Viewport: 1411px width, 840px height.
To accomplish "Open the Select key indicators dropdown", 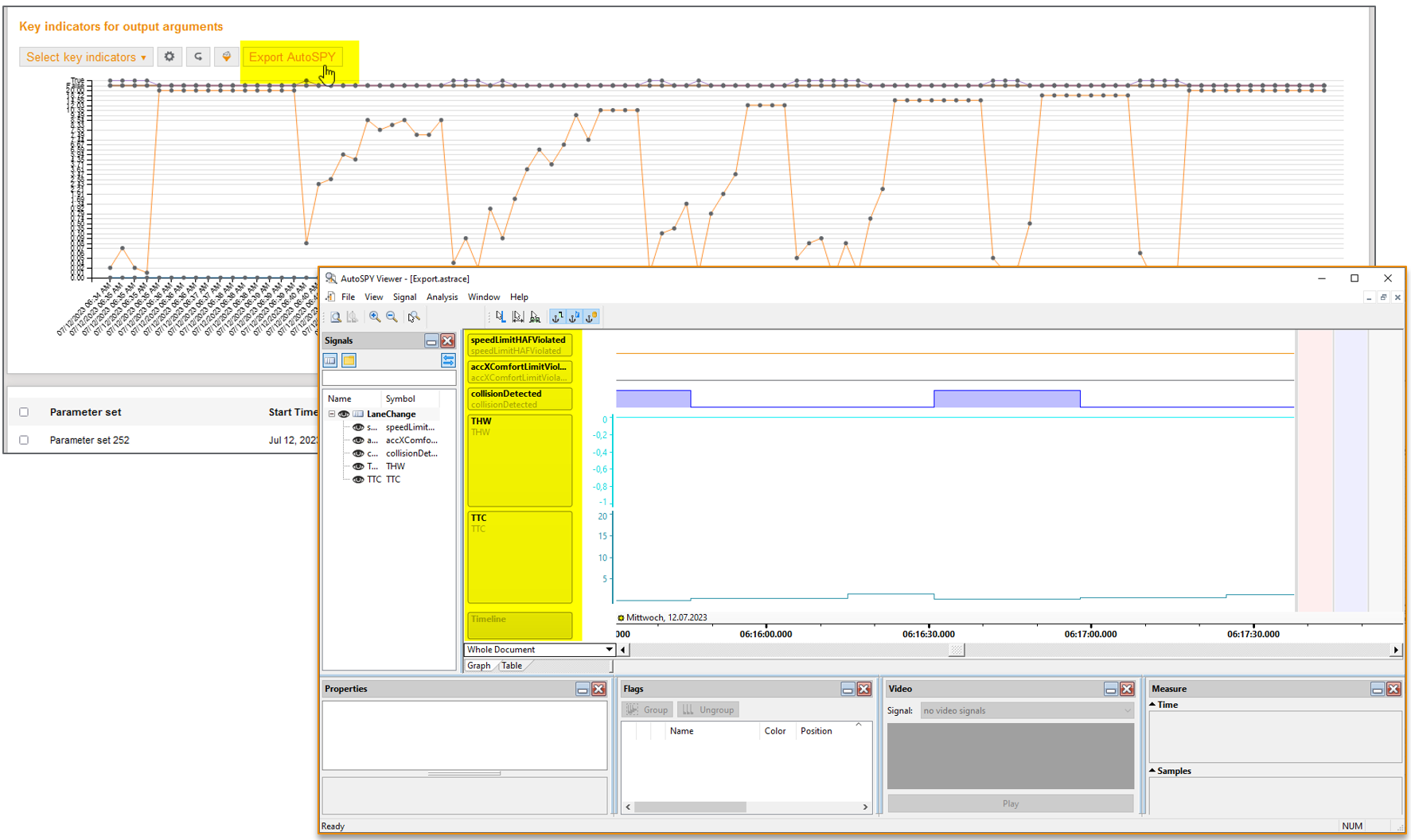I will coord(86,57).
